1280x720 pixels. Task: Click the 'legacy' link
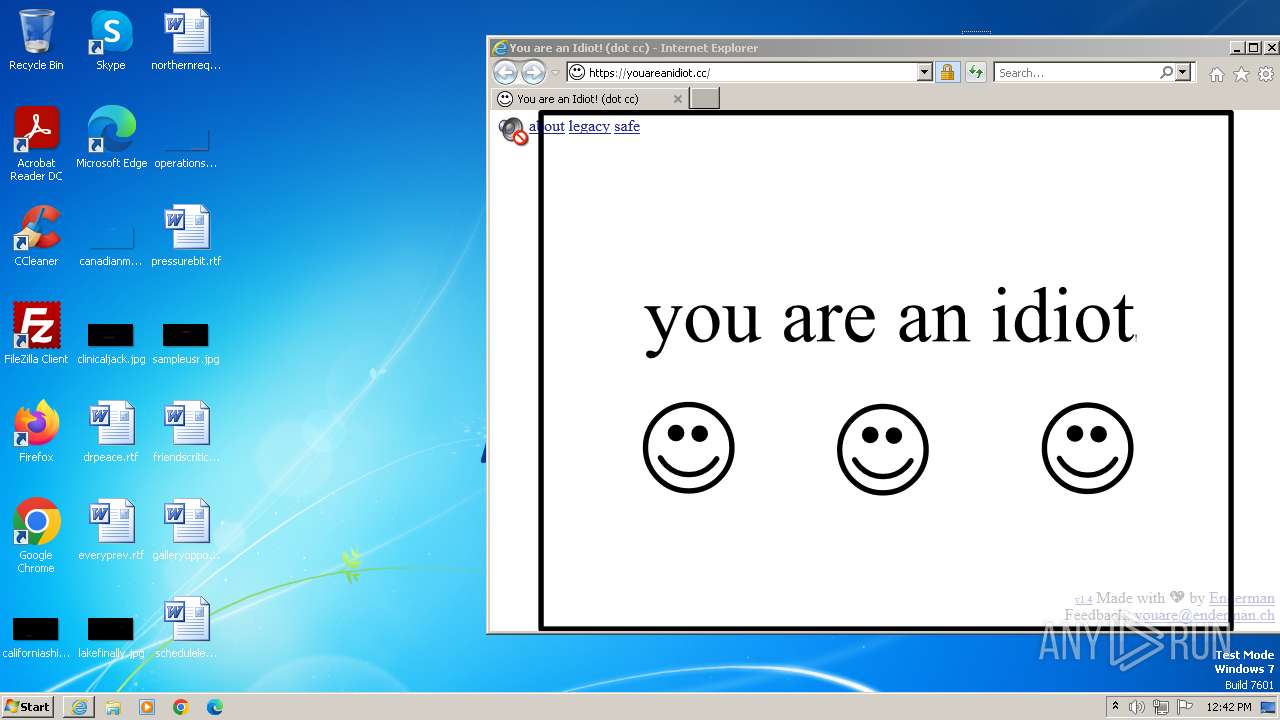tap(589, 126)
